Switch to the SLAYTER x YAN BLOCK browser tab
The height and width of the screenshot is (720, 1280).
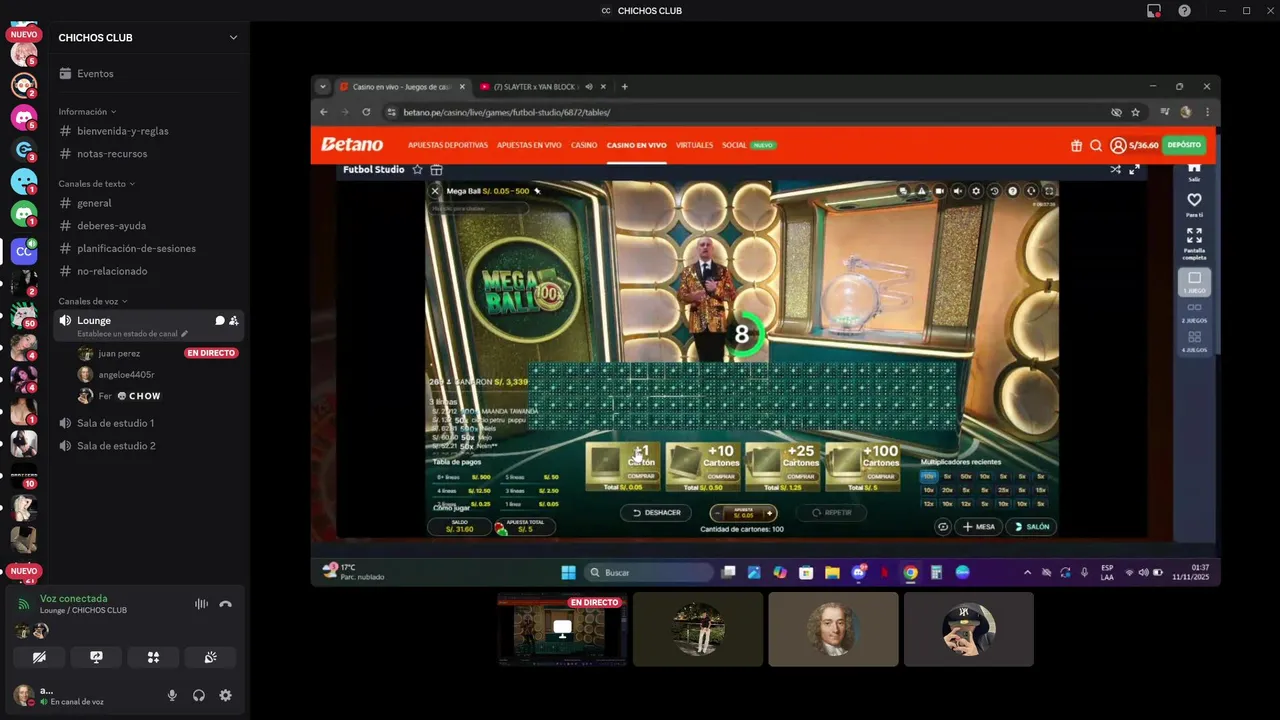(x=536, y=87)
